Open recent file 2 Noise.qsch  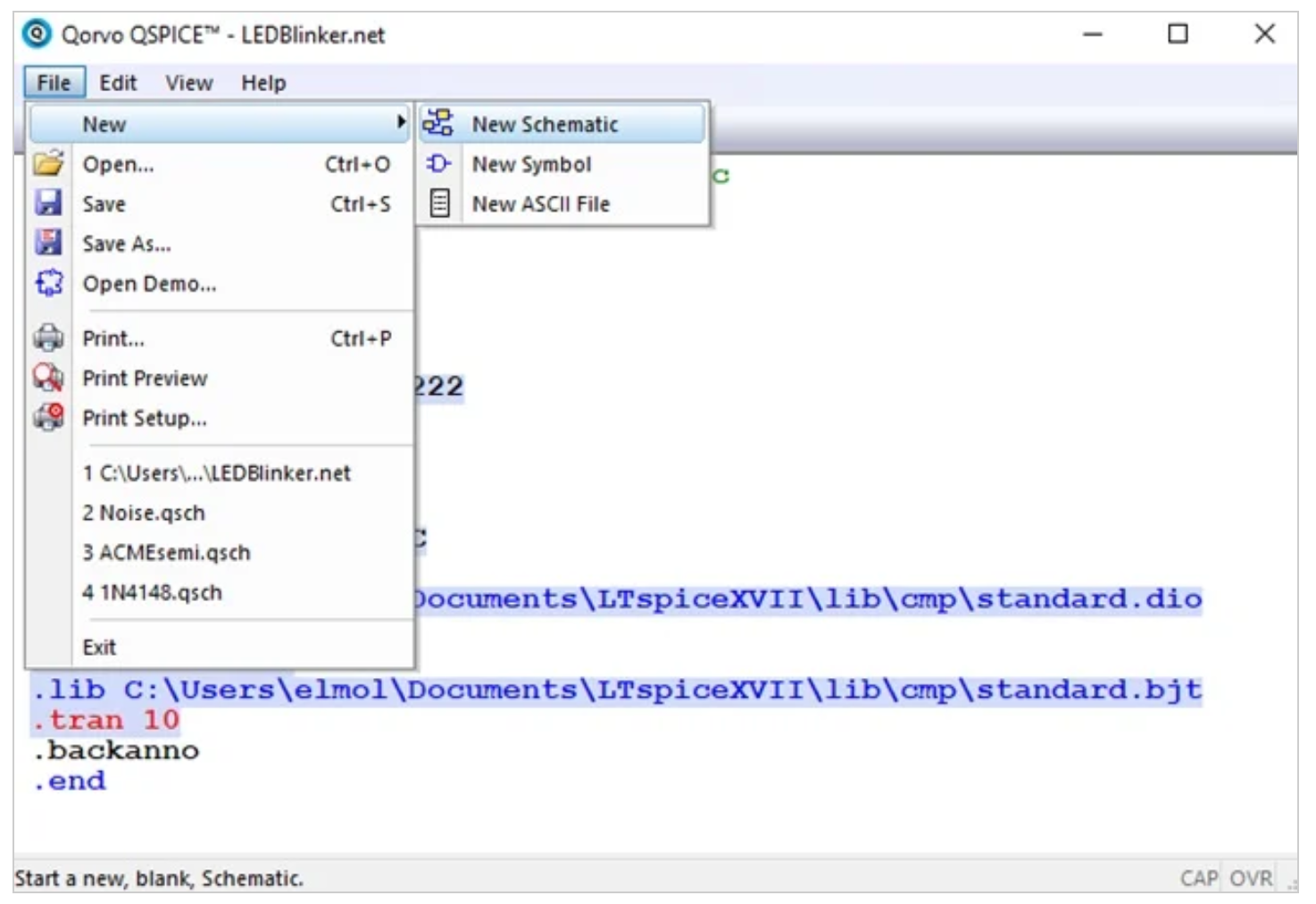pyautogui.click(x=221, y=513)
